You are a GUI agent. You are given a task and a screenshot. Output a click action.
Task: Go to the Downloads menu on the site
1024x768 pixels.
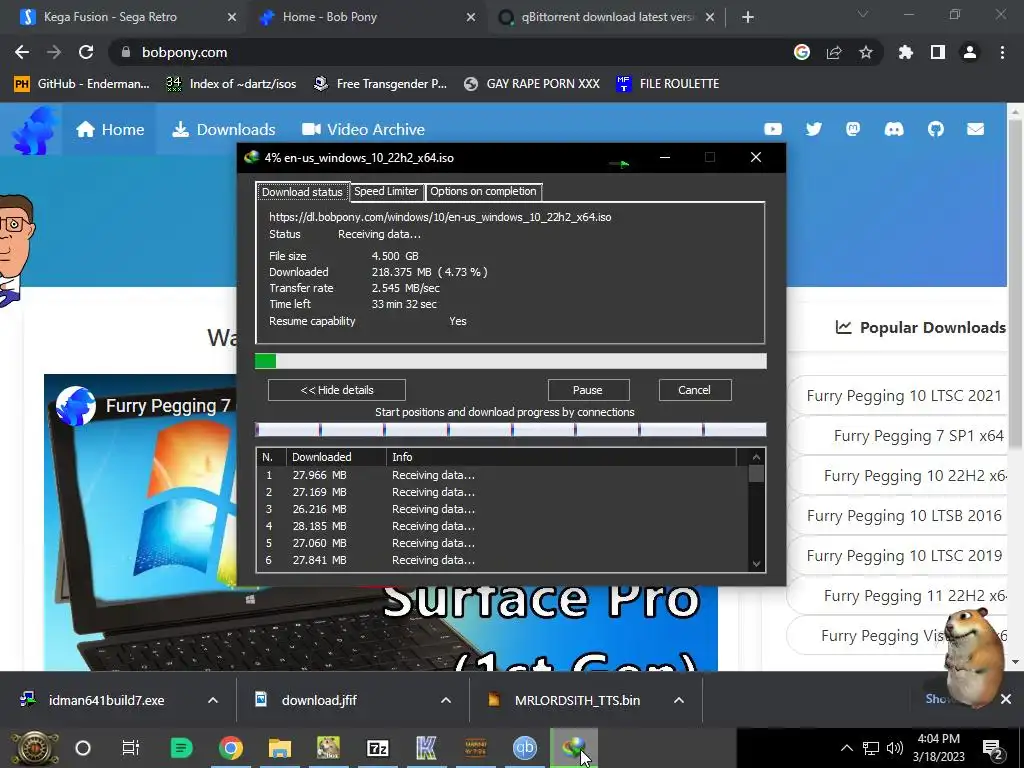point(223,129)
